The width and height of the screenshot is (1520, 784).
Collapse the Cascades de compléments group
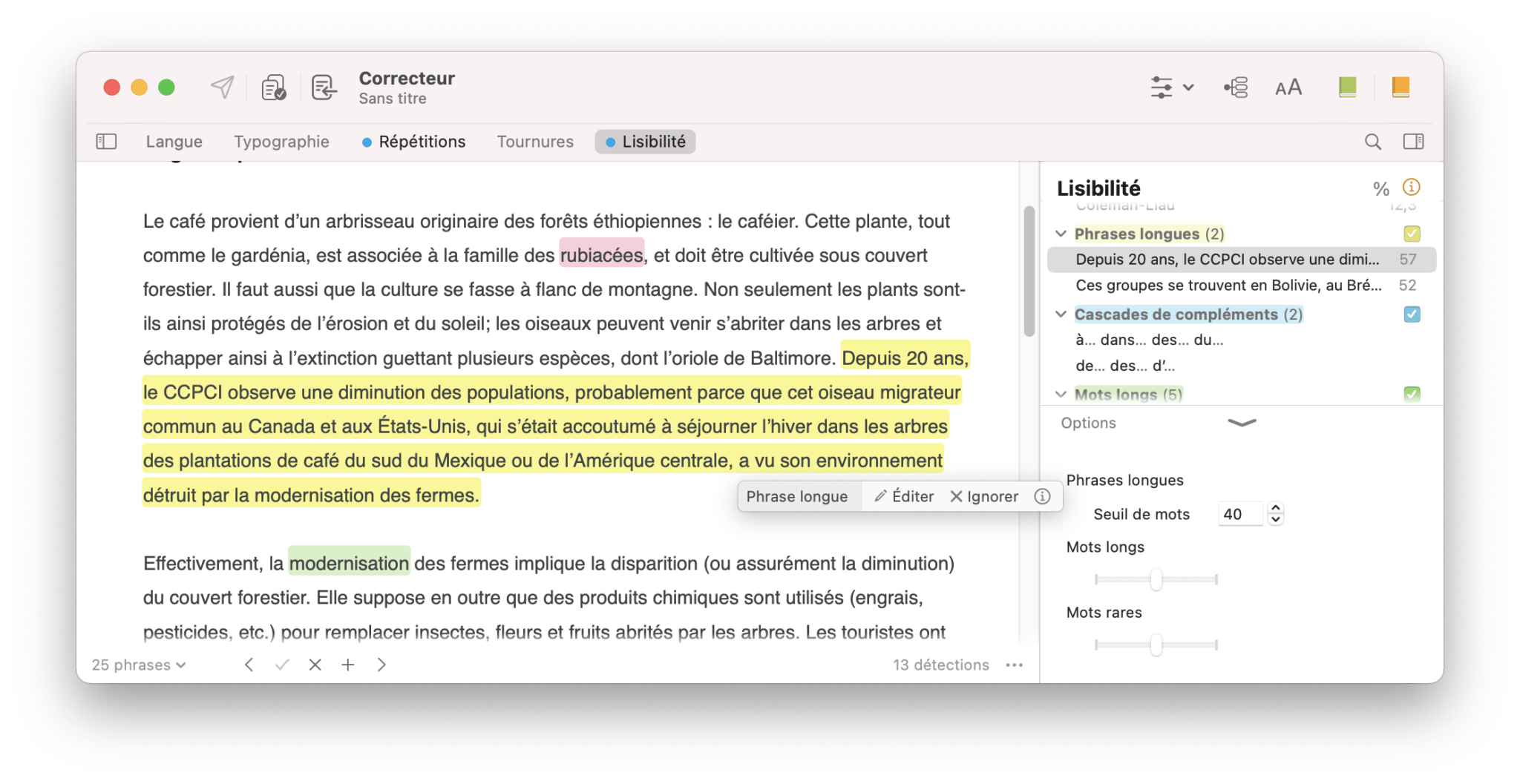point(1061,314)
